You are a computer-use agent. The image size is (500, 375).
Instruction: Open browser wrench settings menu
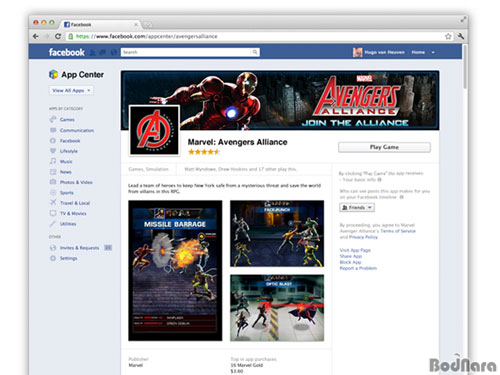(461, 36)
